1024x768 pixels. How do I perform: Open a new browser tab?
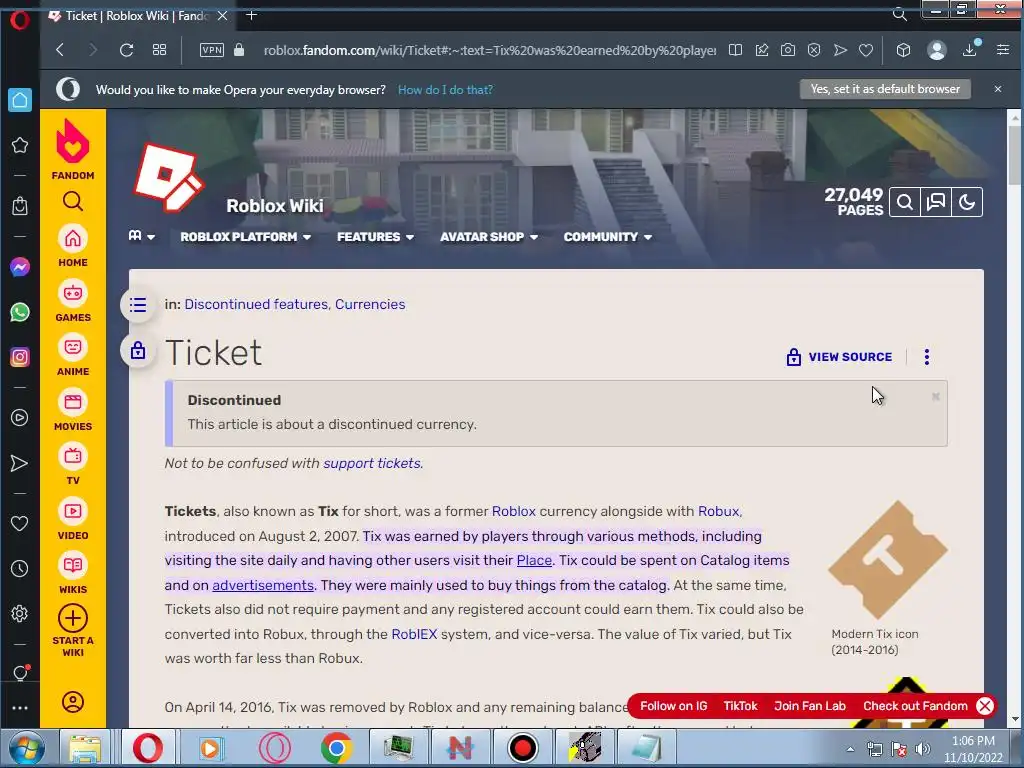[251, 15]
